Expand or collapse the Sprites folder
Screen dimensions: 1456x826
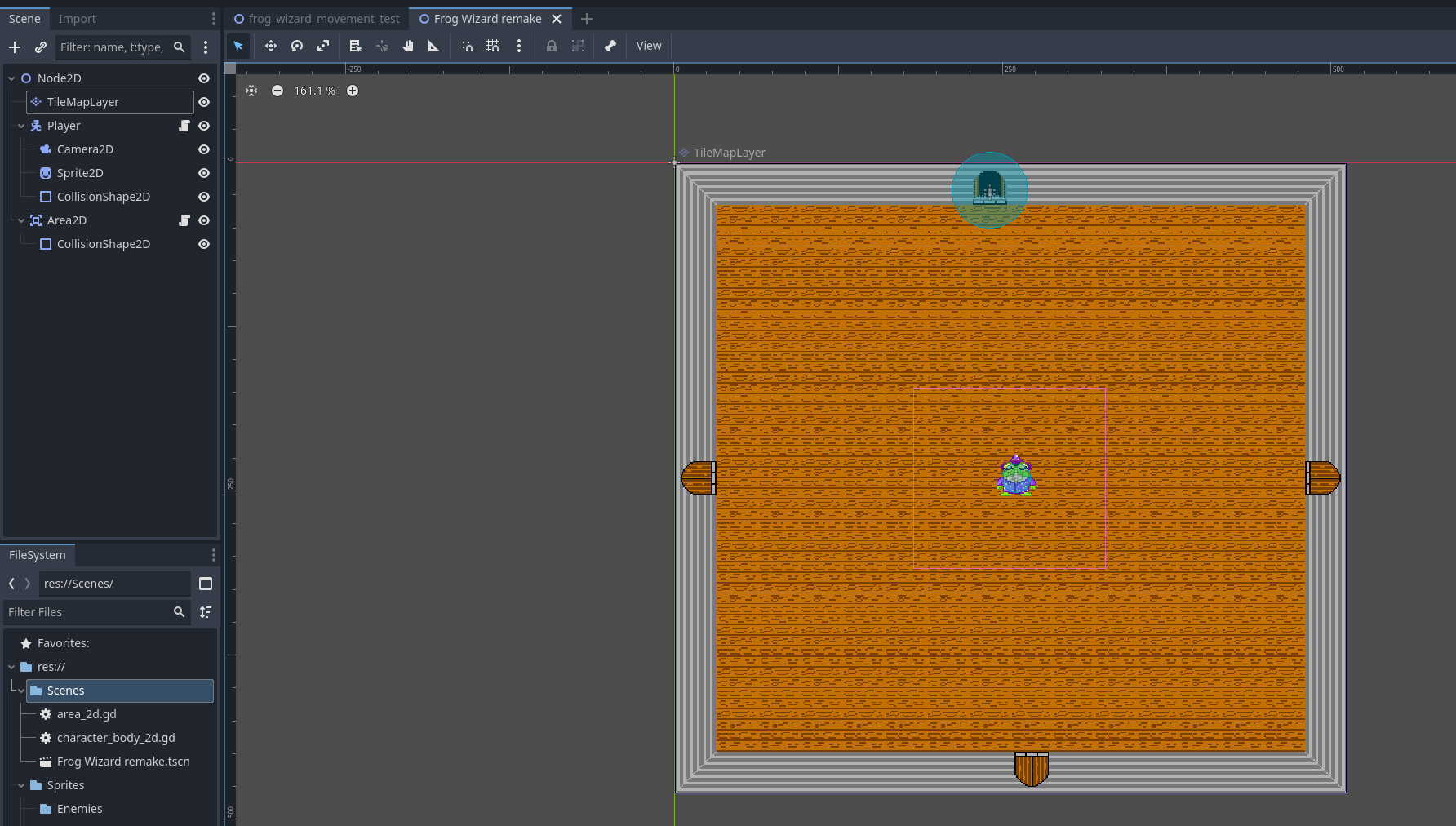(x=21, y=785)
